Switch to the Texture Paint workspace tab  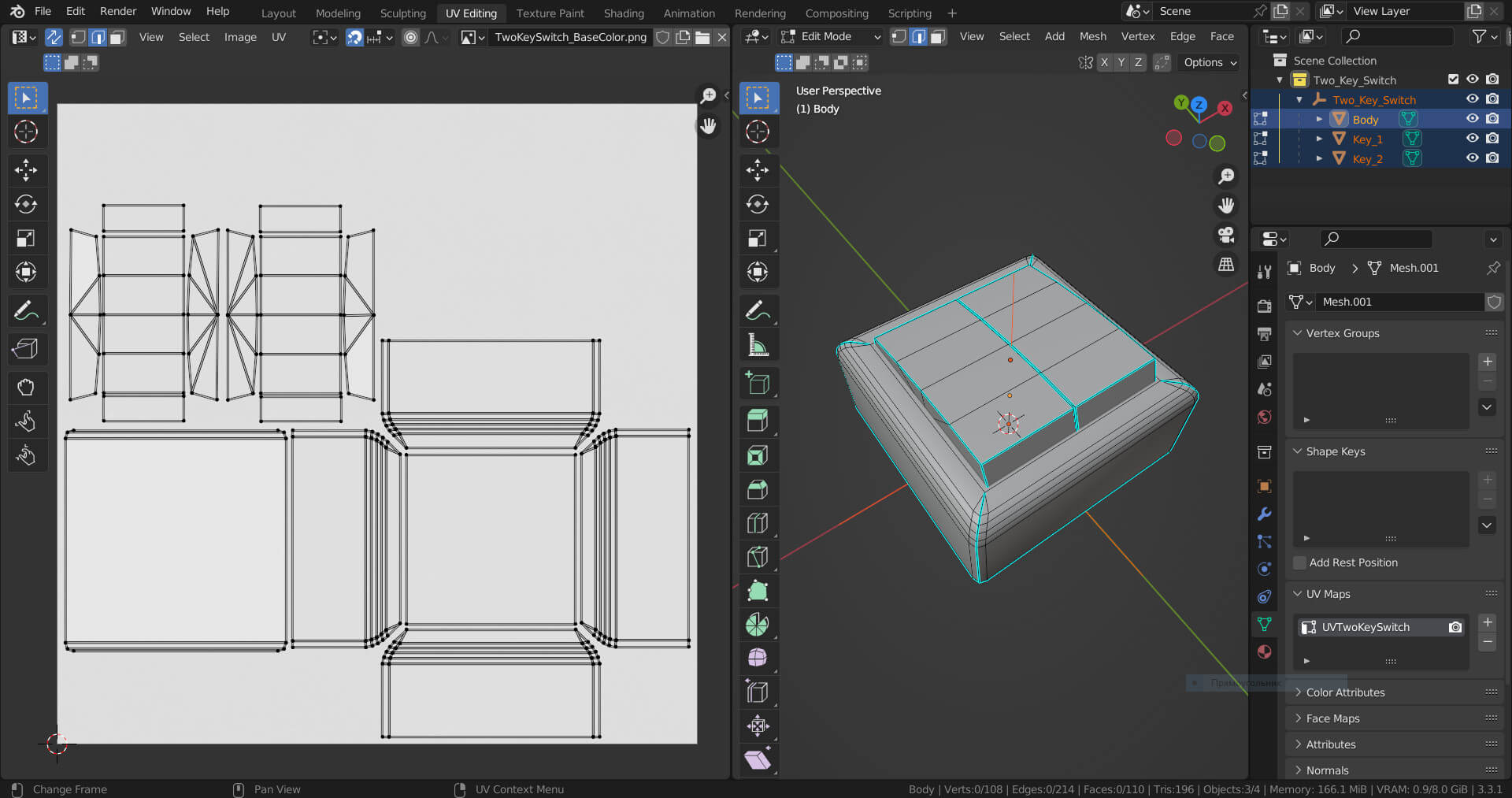pyautogui.click(x=550, y=13)
